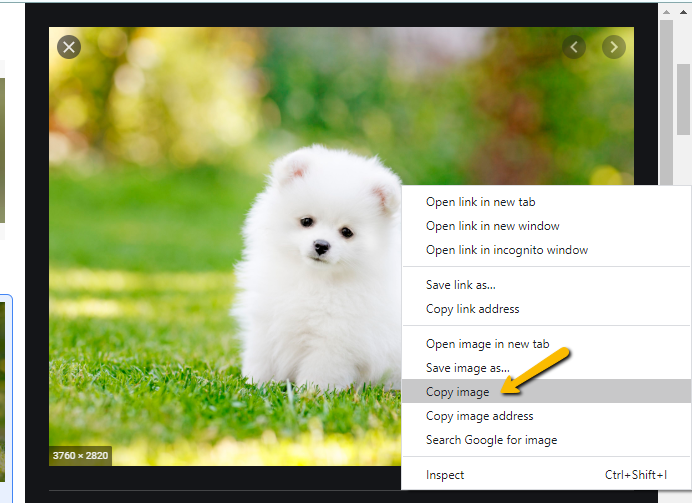This screenshot has height=503, width=692.
Task: Choose "Search Google for image"
Action: 491,440
